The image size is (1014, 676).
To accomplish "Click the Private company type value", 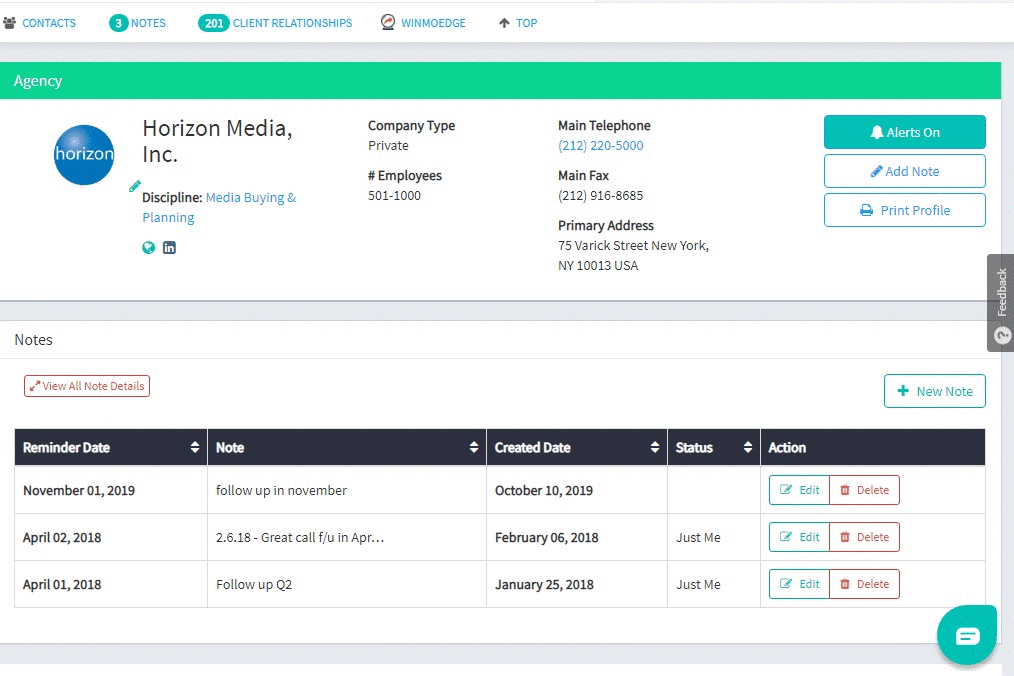I will pyautogui.click(x=389, y=146).
